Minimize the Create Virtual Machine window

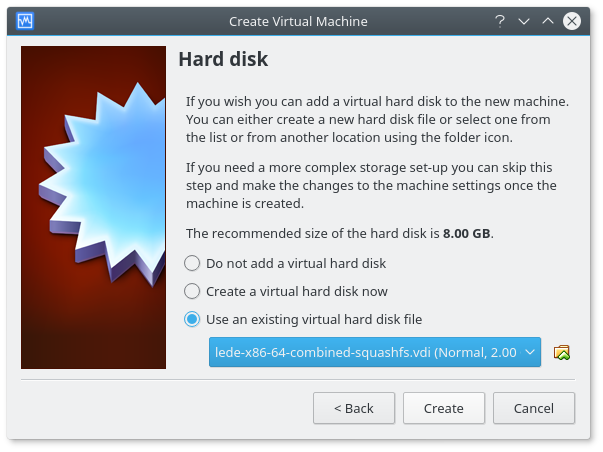tap(523, 20)
